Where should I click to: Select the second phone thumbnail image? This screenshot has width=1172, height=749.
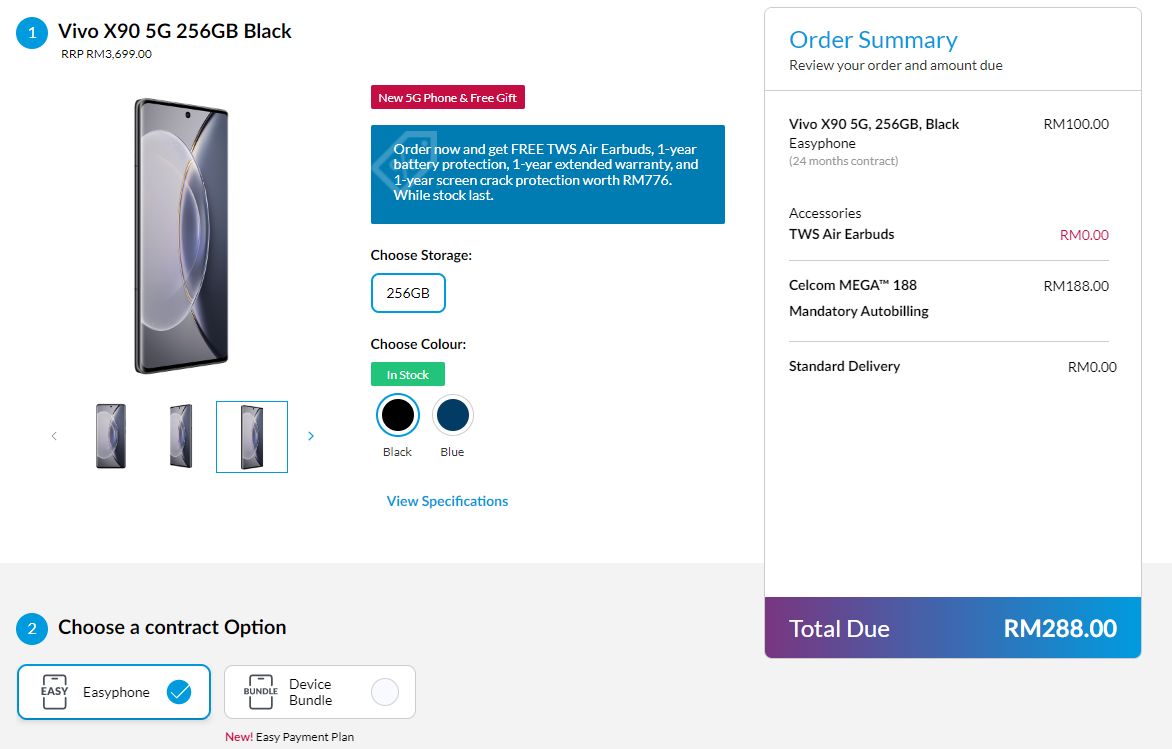(x=181, y=436)
